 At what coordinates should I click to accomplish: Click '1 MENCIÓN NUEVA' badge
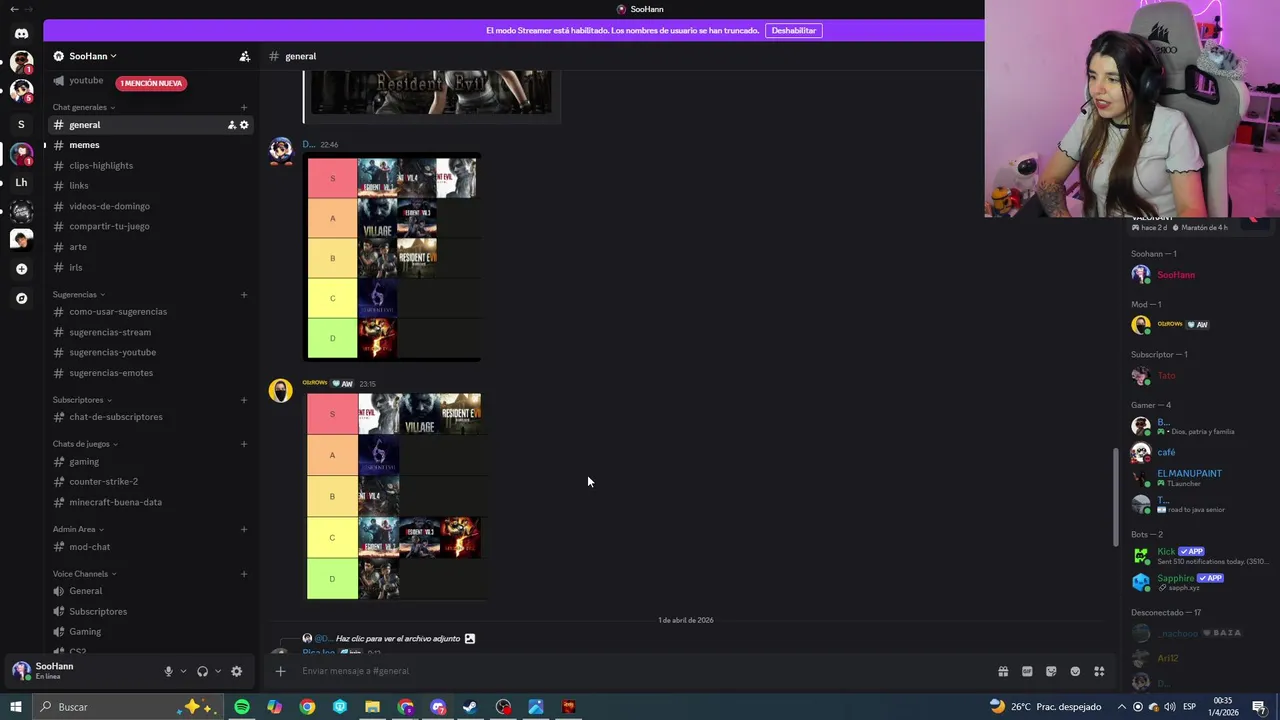click(151, 83)
